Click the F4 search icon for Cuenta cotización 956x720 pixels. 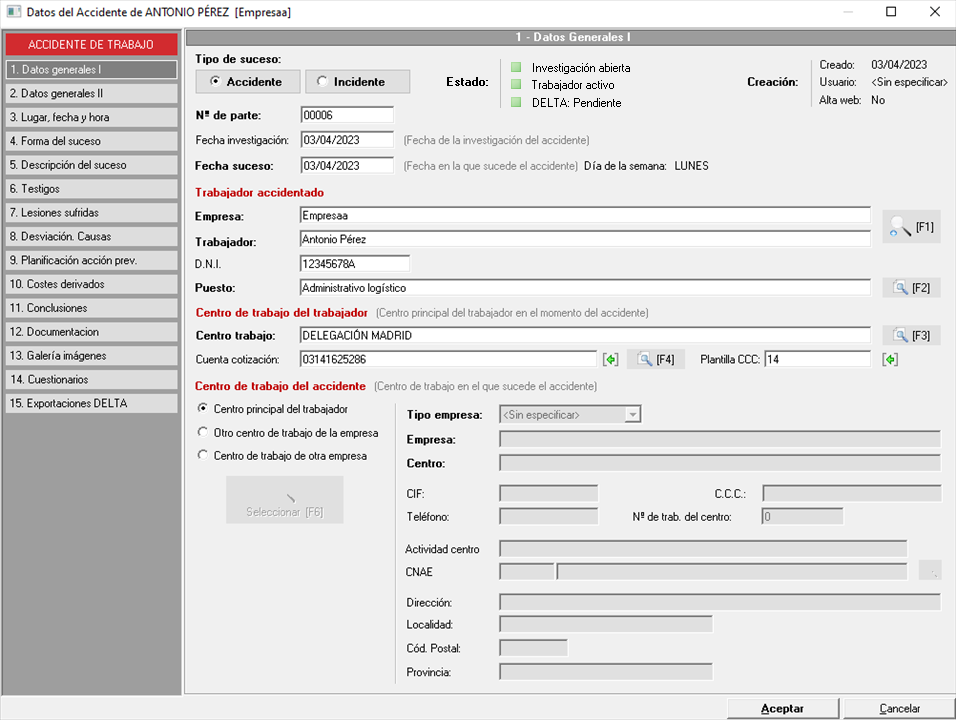pos(655,359)
